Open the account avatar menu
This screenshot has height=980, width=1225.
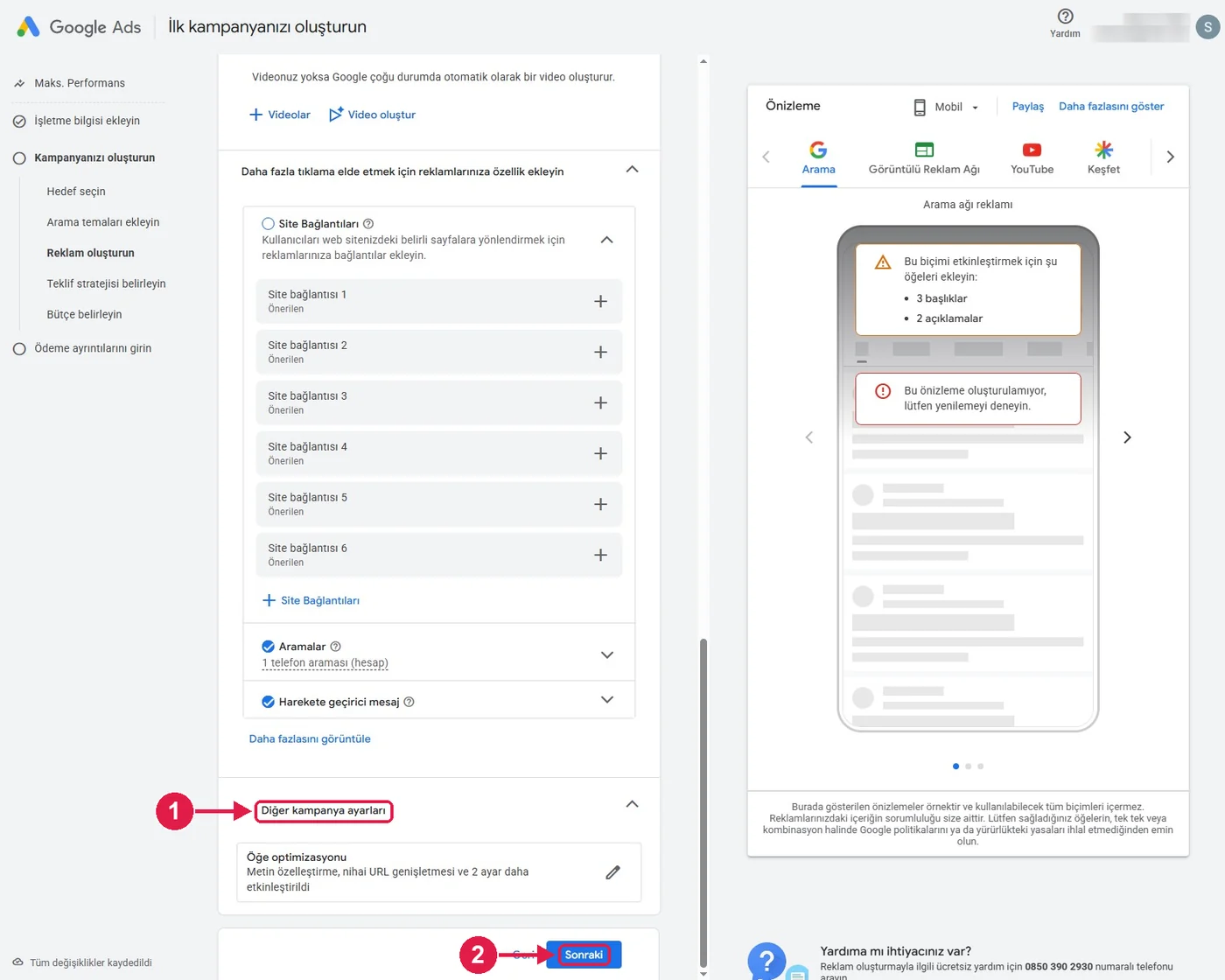pos(1207,27)
